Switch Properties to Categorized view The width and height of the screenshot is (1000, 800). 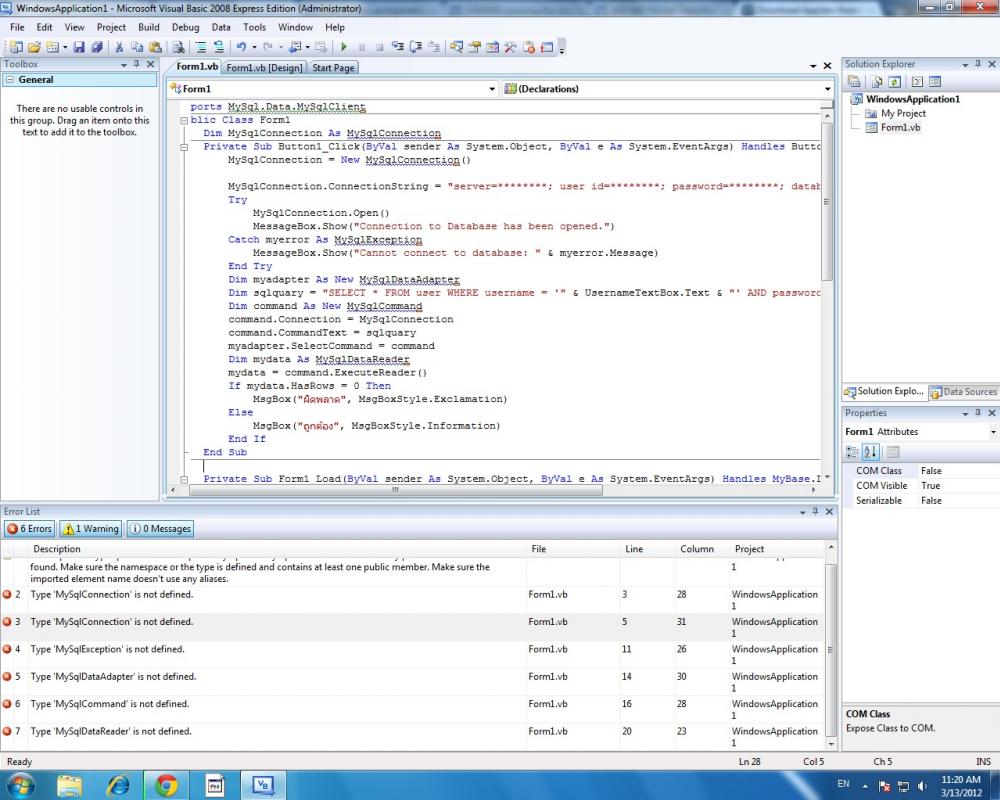point(852,452)
